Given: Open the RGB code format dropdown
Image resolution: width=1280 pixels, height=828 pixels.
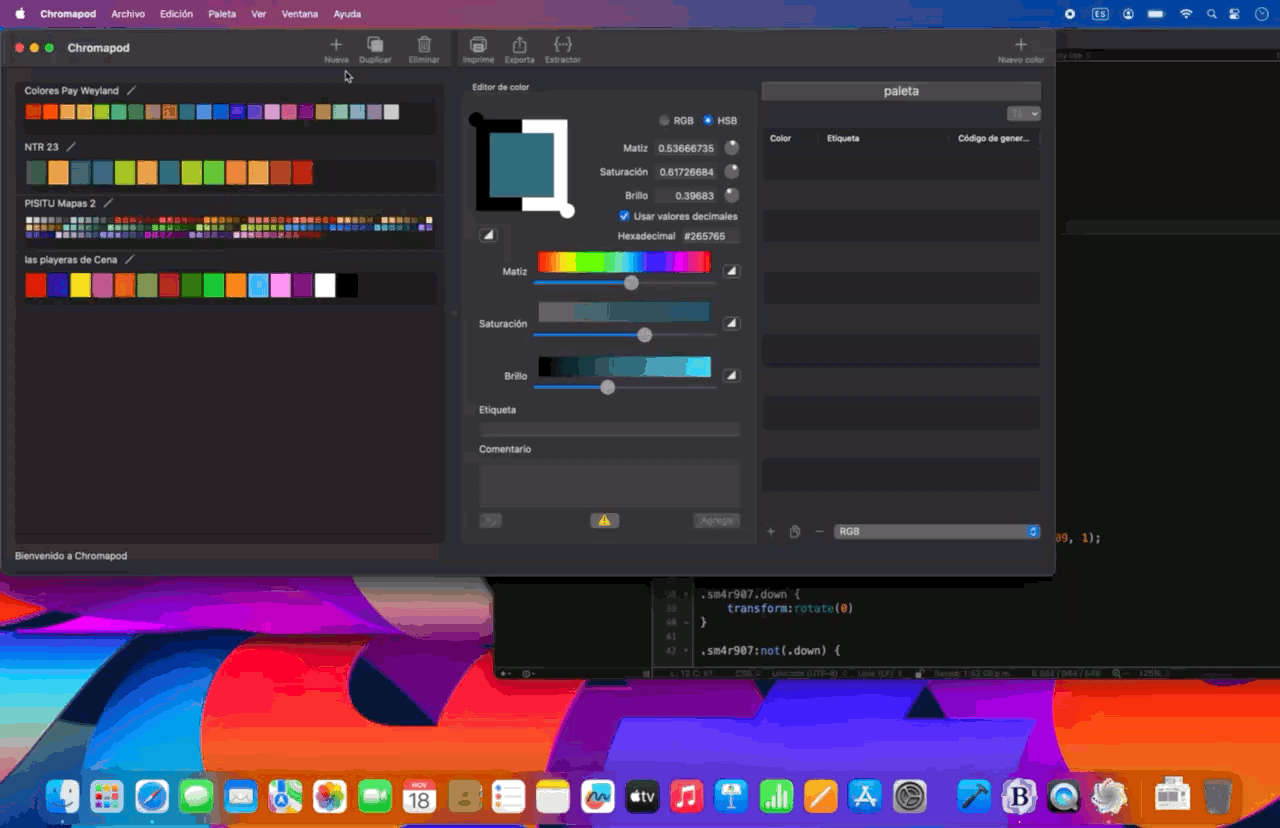Looking at the screenshot, I should click(938, 532).
